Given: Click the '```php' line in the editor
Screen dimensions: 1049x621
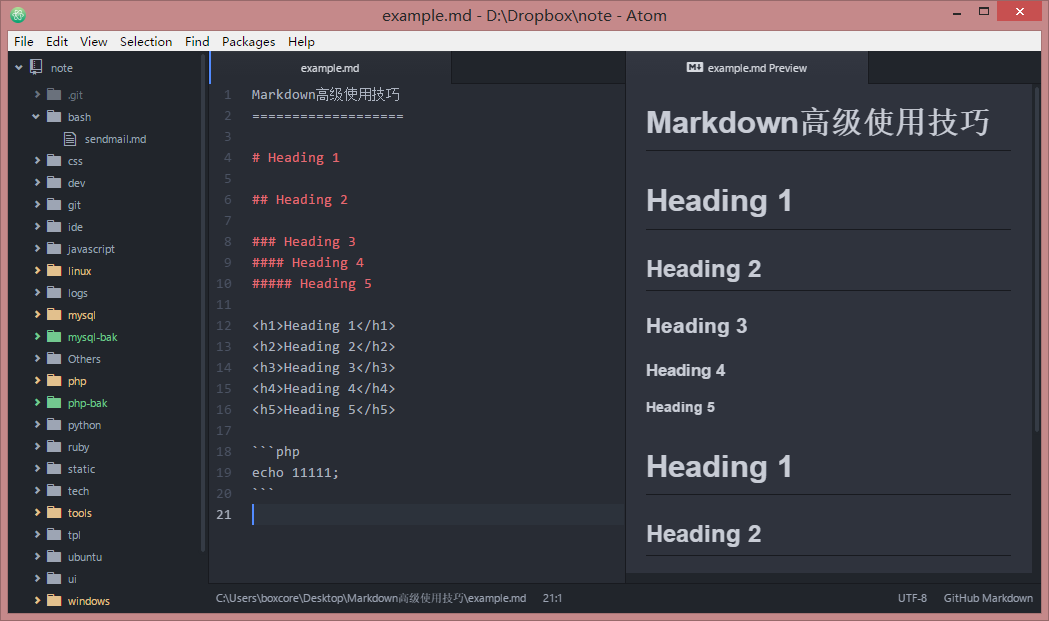Looking at the screenshot, I should point(276,452).
